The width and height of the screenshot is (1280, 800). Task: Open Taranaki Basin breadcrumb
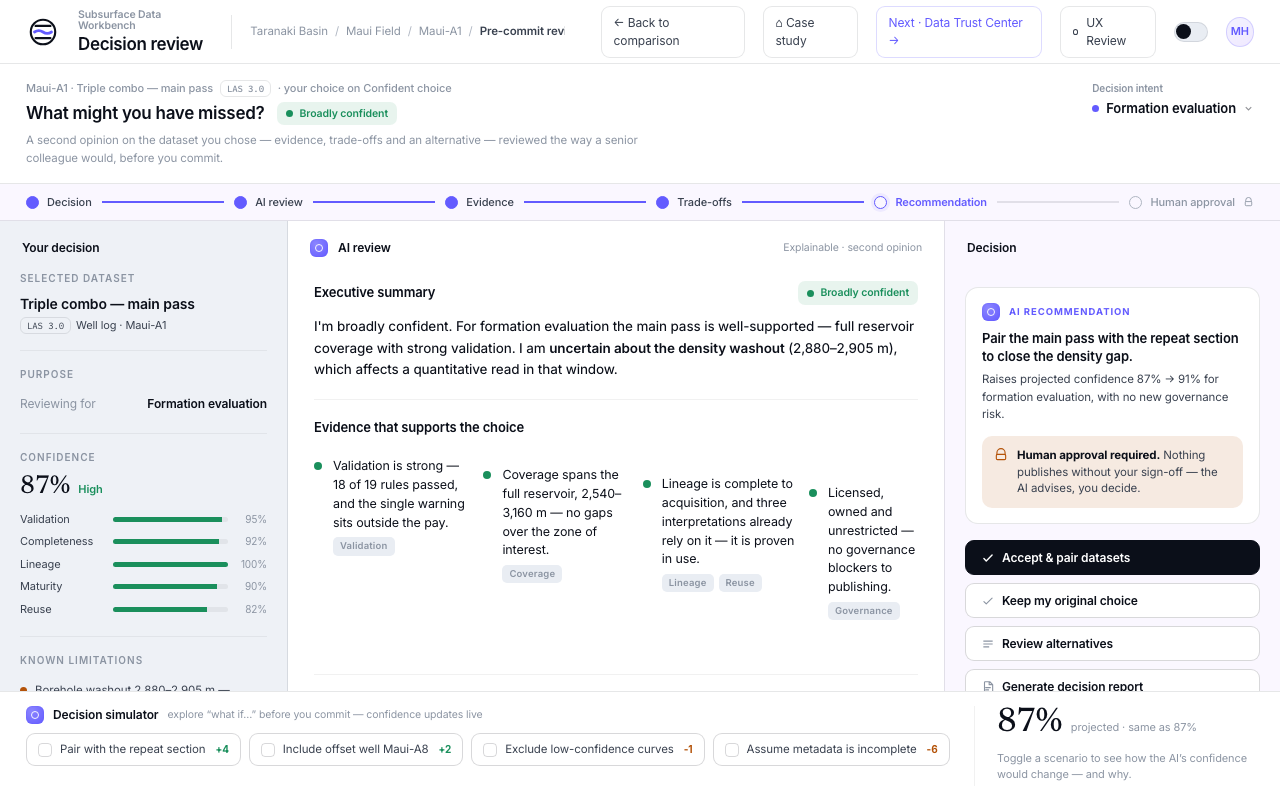click(289, 31)
